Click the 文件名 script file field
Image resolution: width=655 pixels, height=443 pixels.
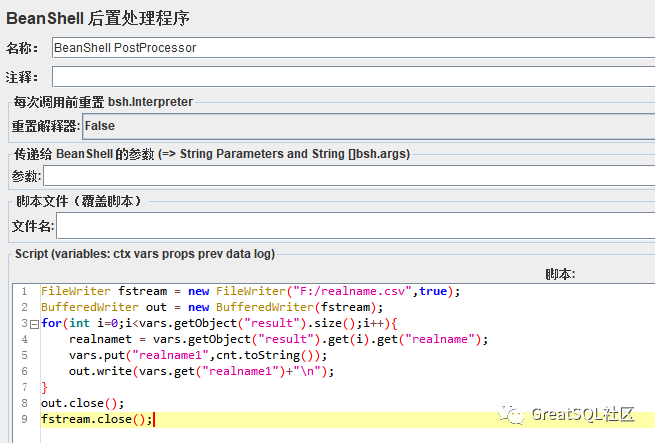pyautogui.click(x=355, y=226)
